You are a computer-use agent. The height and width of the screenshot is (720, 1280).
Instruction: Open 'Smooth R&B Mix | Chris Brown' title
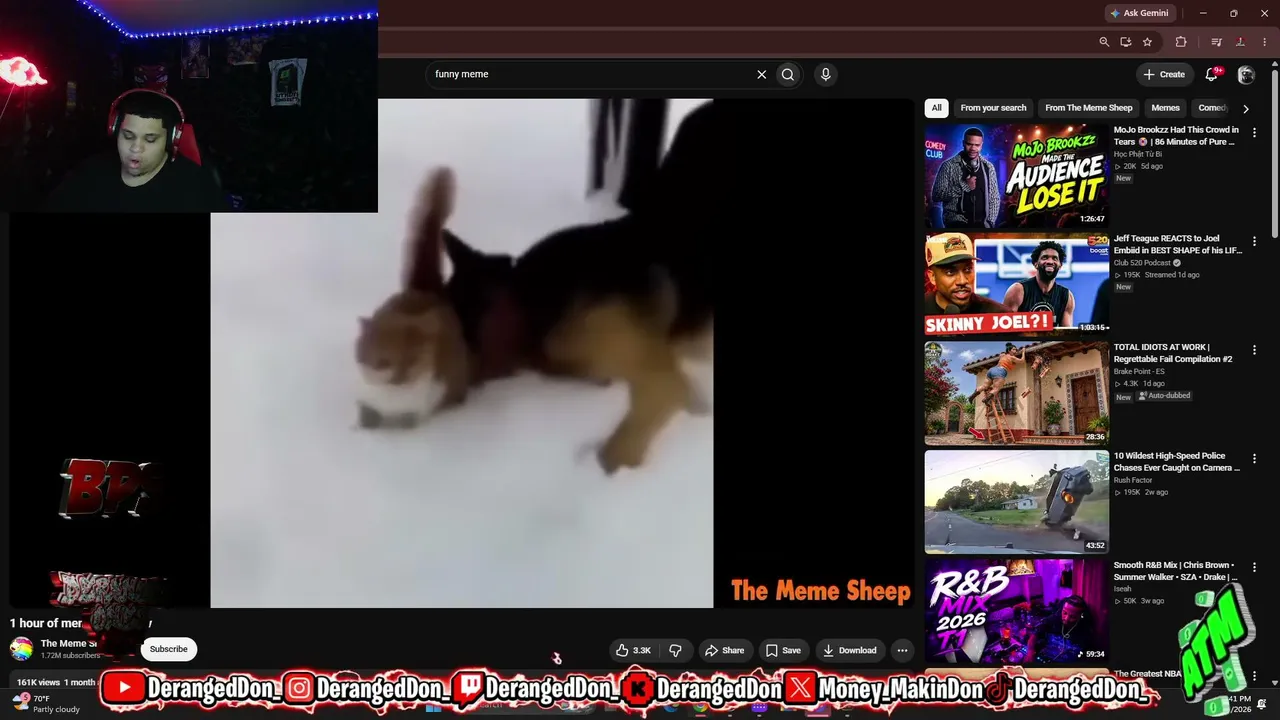[x=1176, y=571]
